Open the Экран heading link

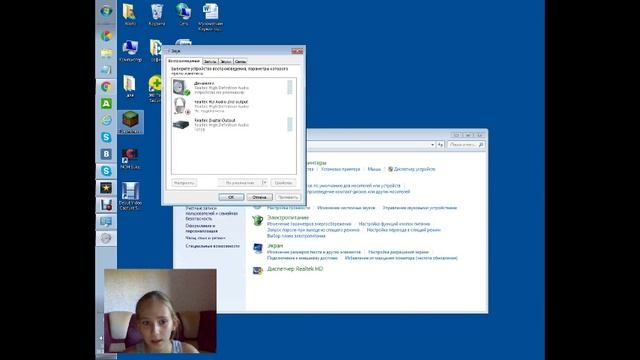click(x=275, y=246)
